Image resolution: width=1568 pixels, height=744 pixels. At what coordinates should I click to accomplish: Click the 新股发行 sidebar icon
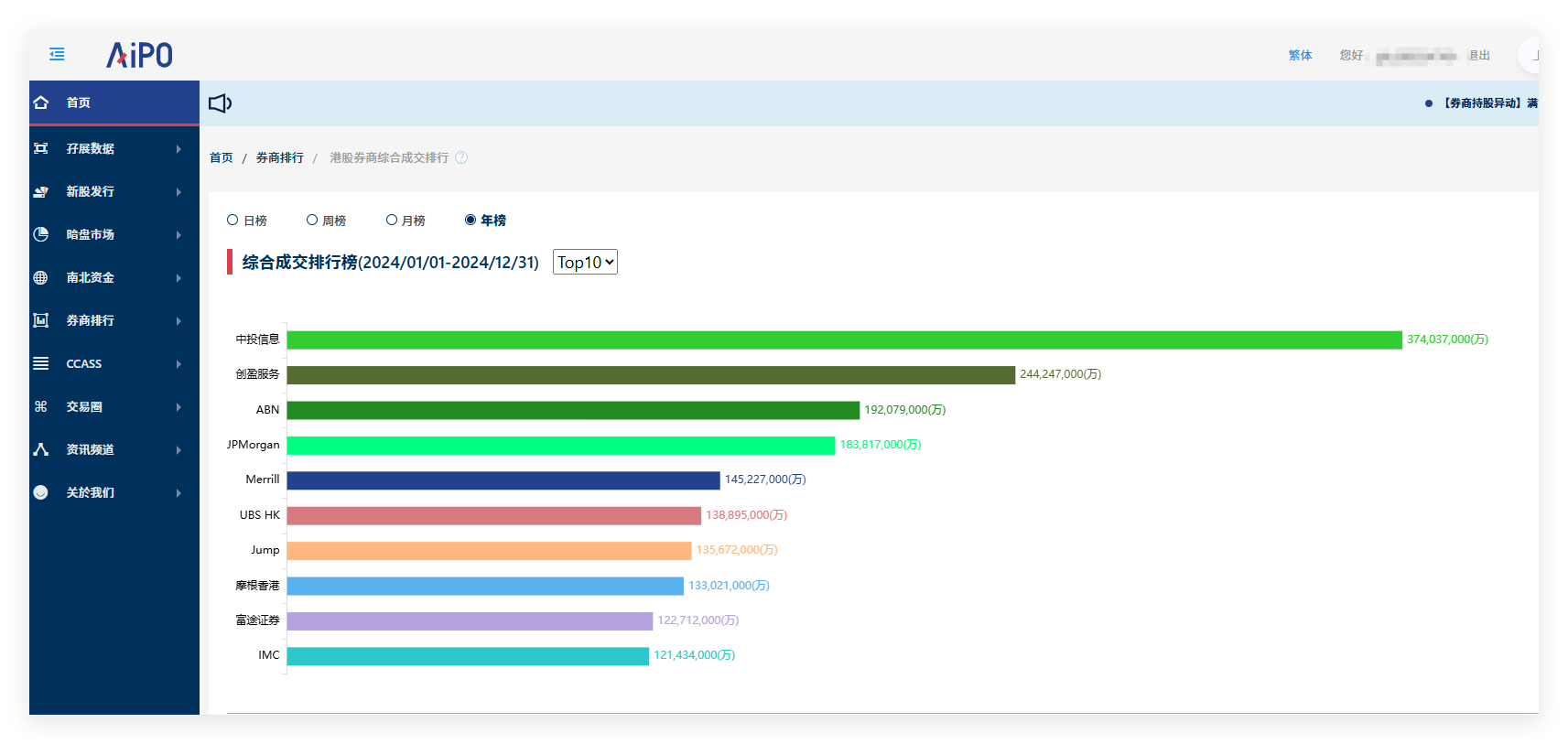click(41, 191)
